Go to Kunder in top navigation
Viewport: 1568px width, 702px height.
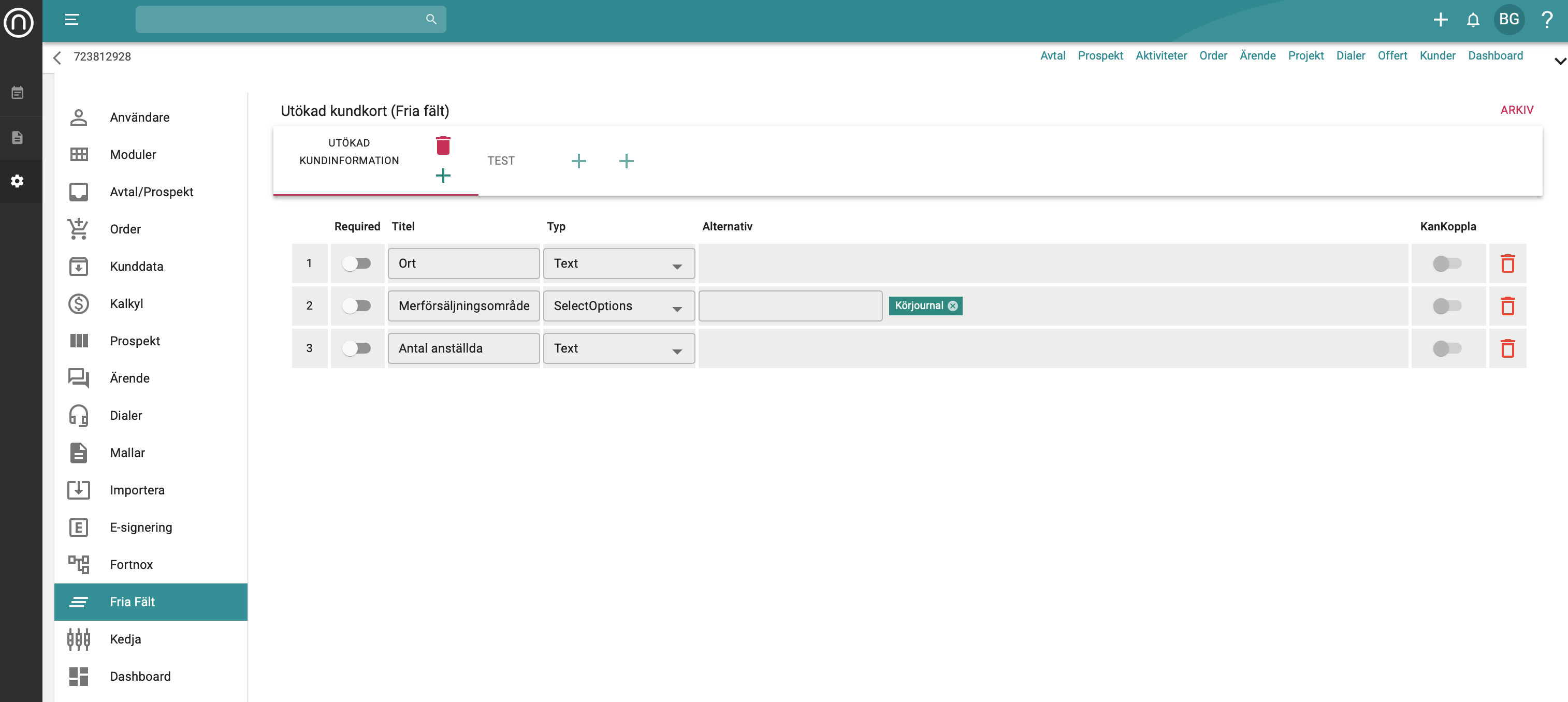point(1437,55)
